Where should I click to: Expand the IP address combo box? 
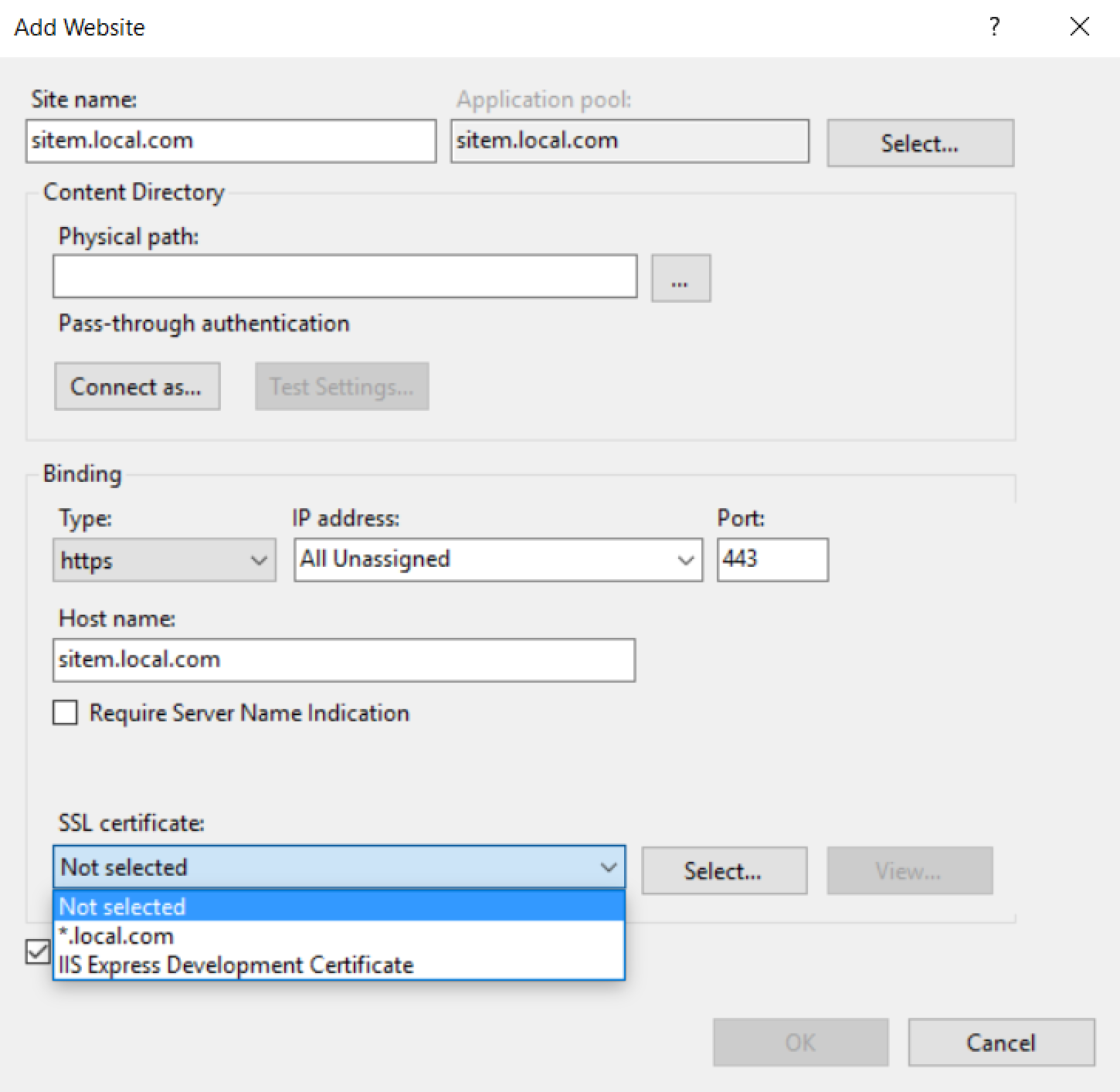684,560
